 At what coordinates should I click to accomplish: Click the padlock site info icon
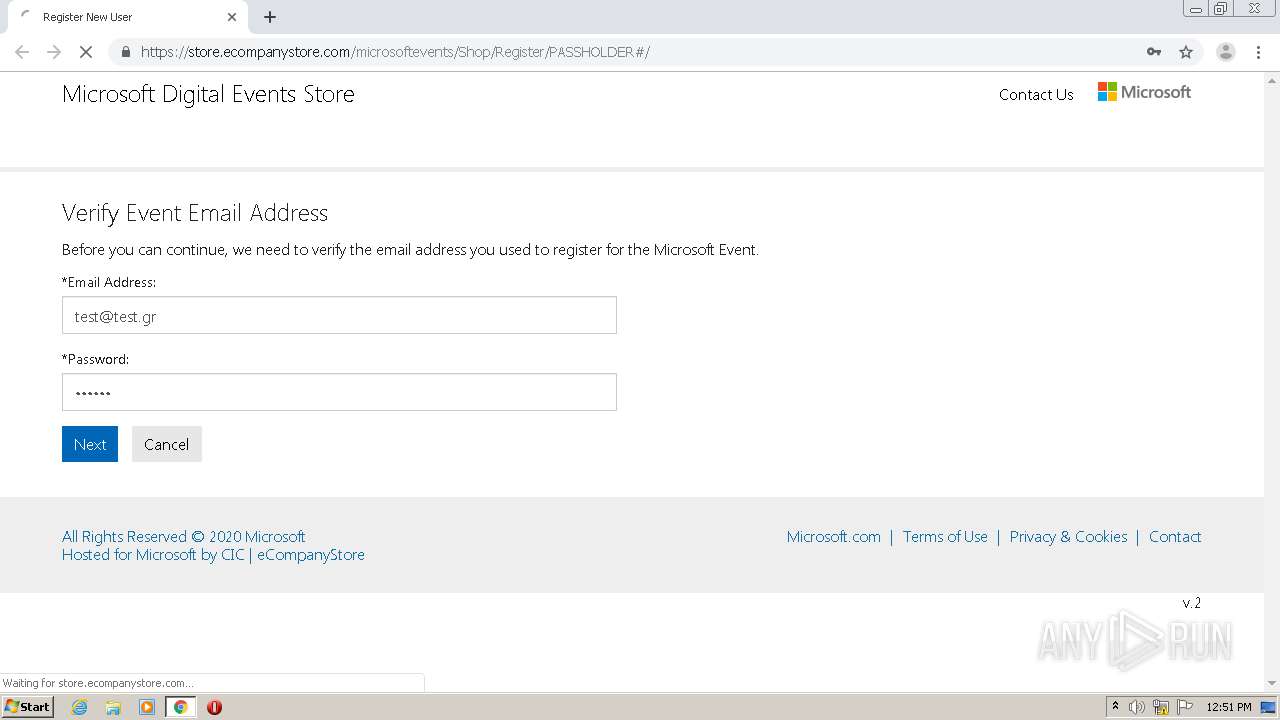coord(125,52)
